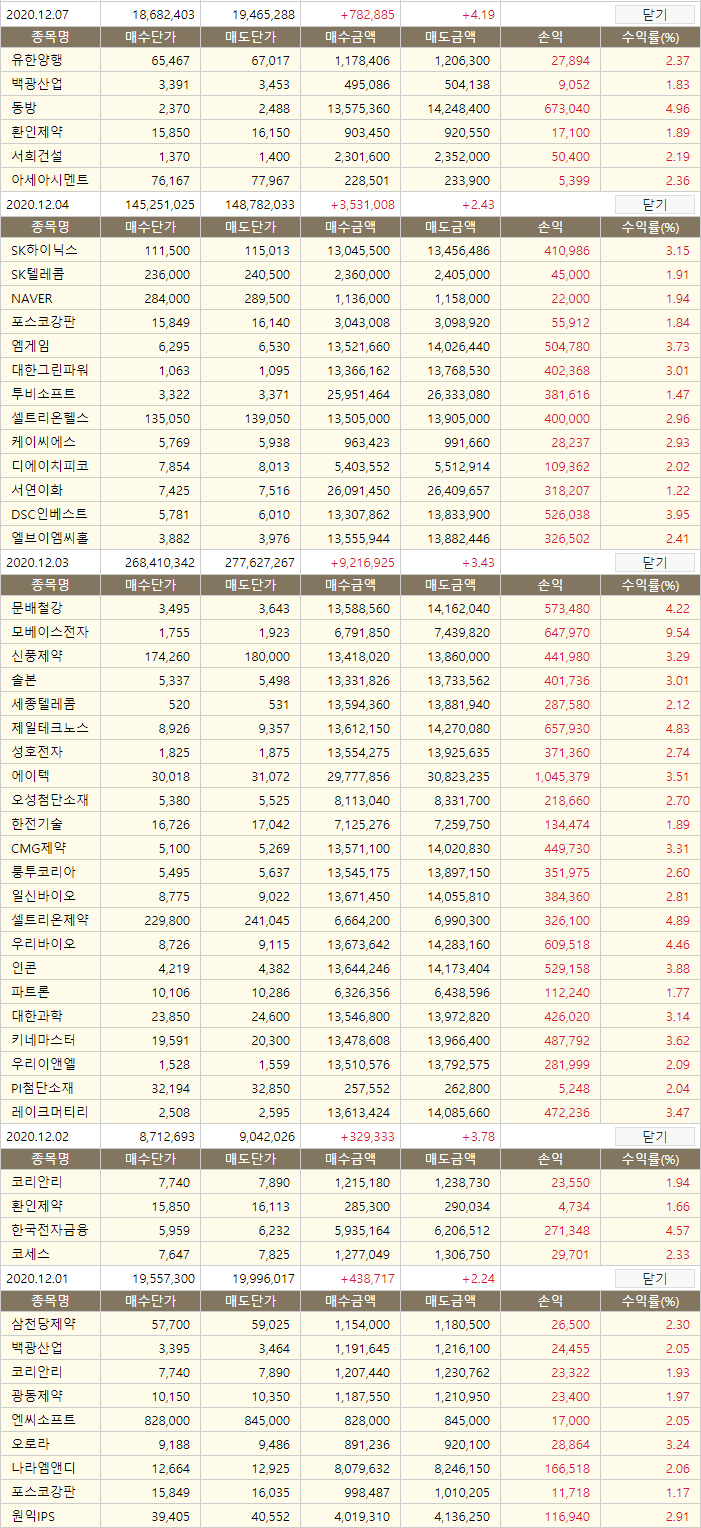
Task: Click stock name 오성첨단소재
Action: coord(50,800)
